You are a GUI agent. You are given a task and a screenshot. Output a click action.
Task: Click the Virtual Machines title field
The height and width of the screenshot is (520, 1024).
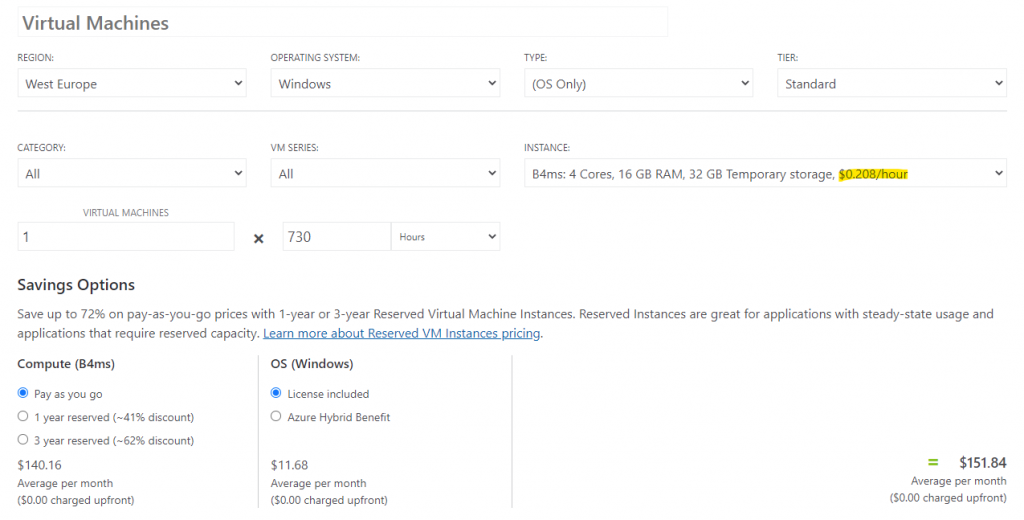click(x=342, y=22)
